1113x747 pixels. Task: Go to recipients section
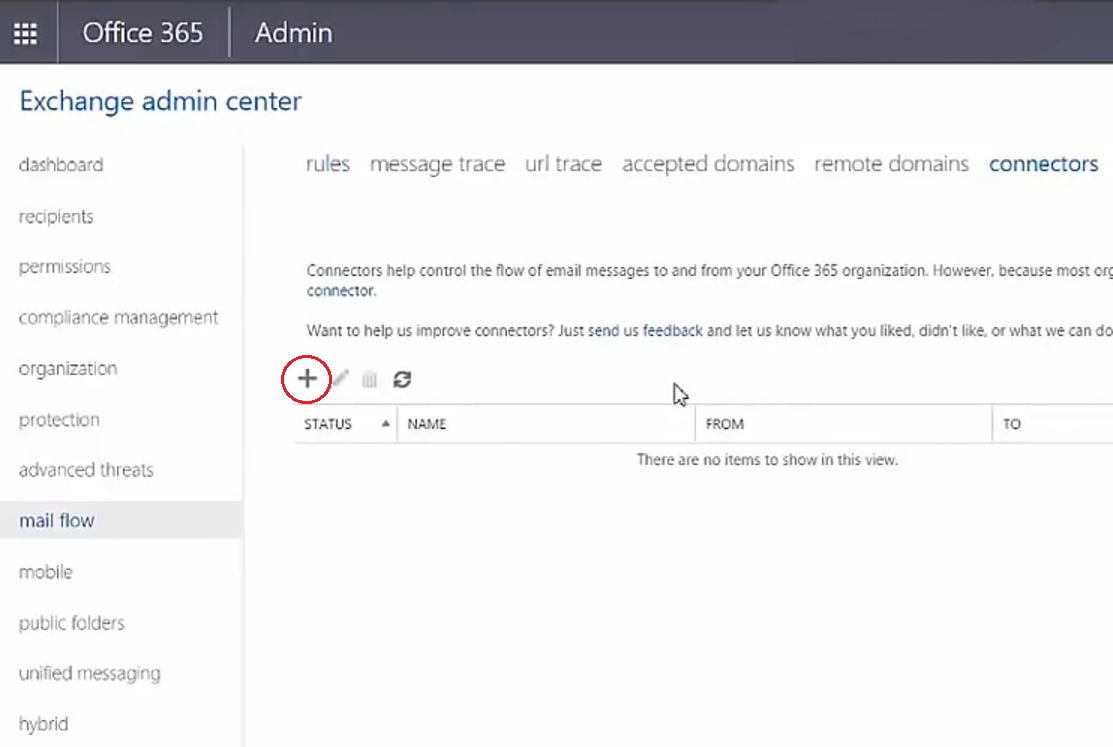pyautogui.click(x=56, y=217)
